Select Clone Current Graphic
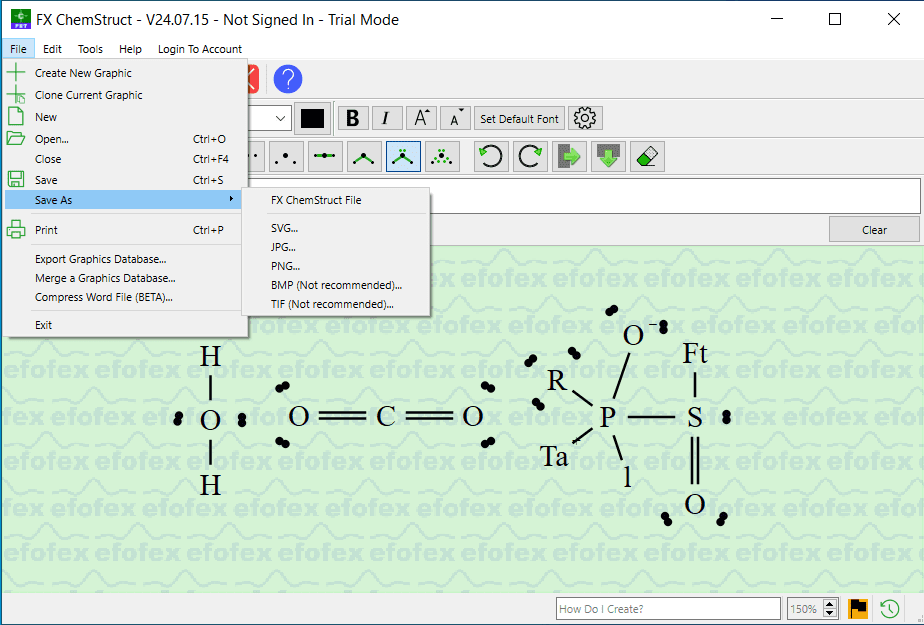 click(123, 95)
